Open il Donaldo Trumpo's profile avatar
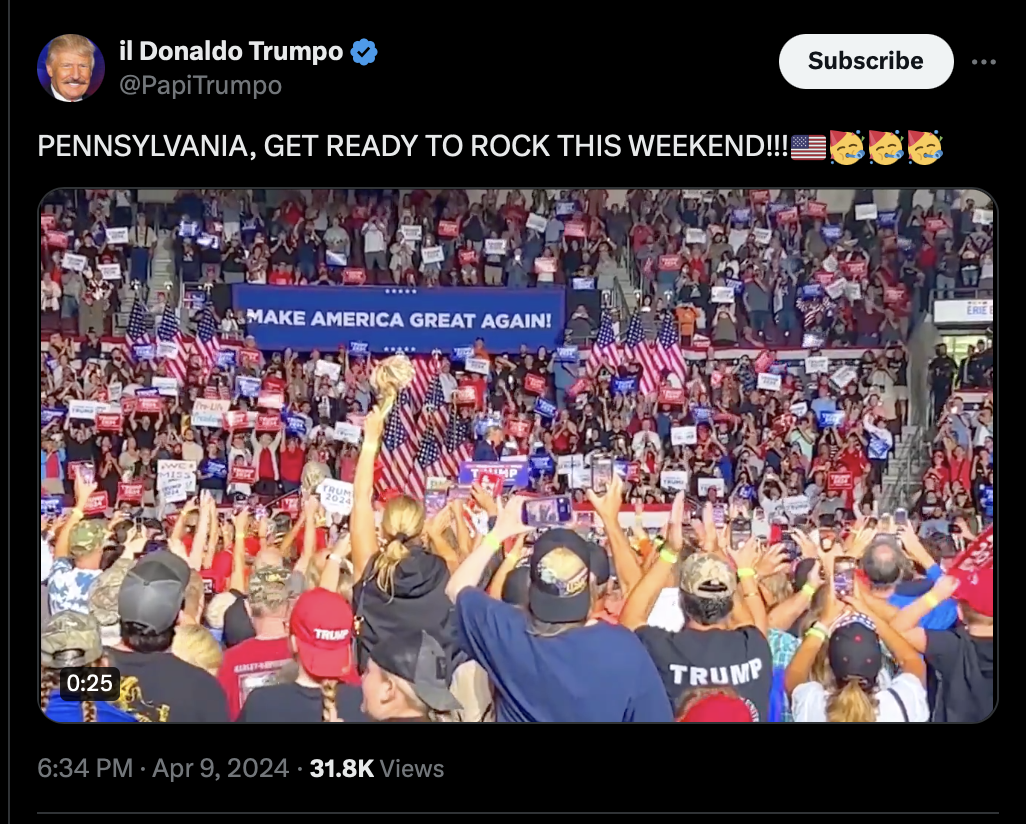The image size is (1026, 824). tap(71, 68)
